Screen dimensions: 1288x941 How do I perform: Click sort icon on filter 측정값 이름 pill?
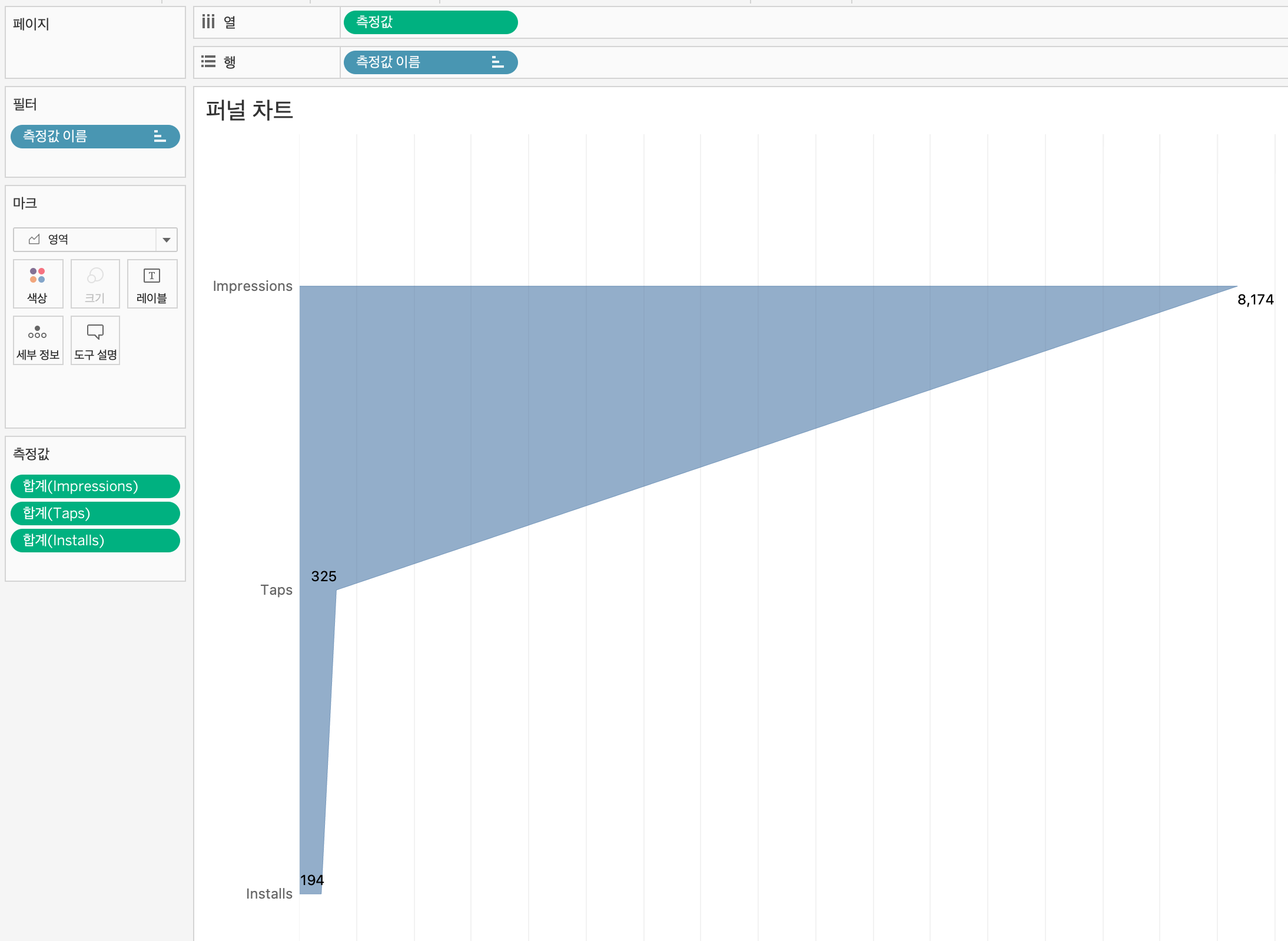tap(160, 137)
